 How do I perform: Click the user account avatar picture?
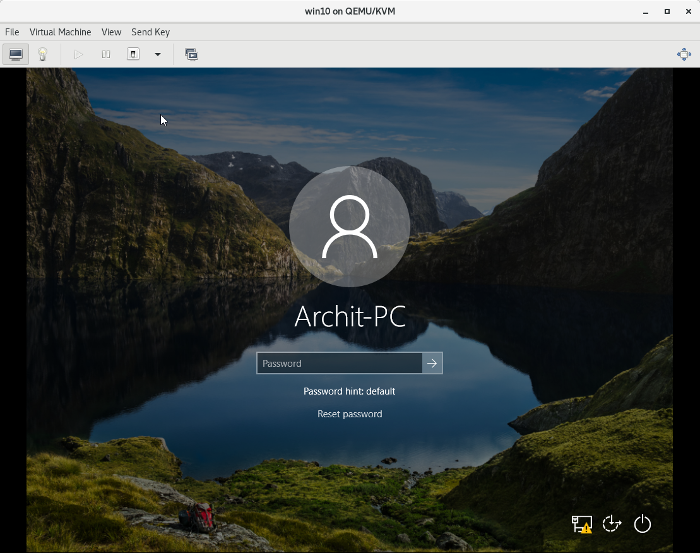coord(349,226)
